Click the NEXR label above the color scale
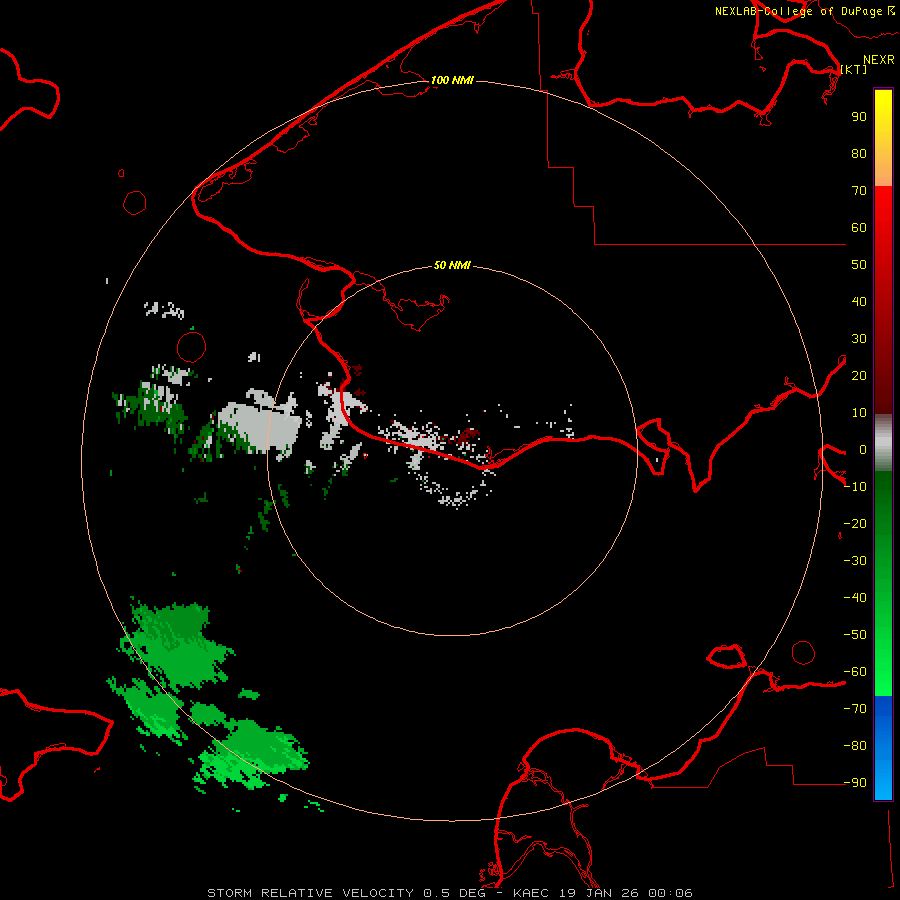Viewport: 900px width, 900px height. click(x=879, y=60)
